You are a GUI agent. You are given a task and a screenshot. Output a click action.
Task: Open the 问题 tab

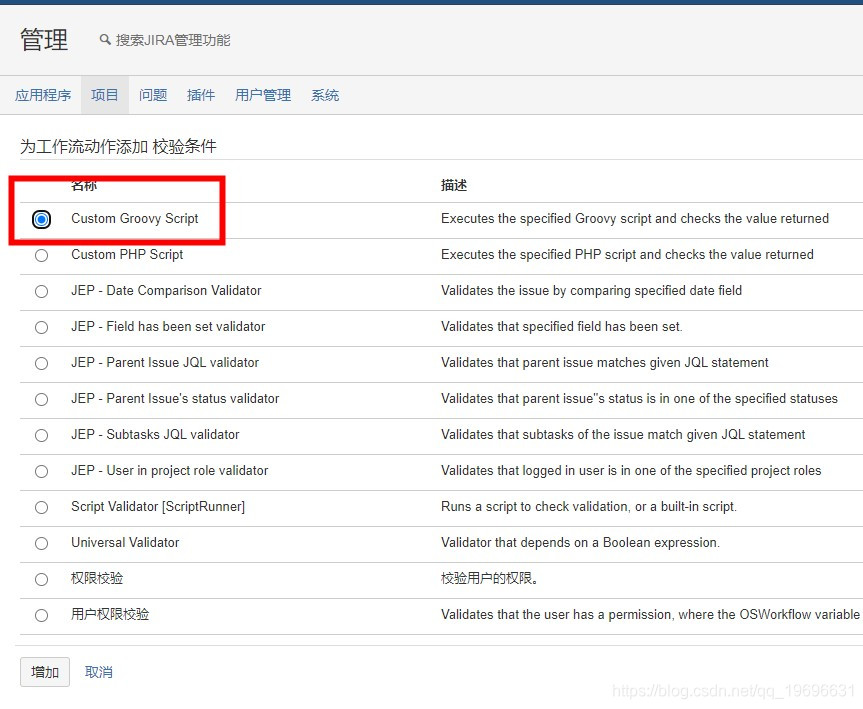tap(153, 95)
